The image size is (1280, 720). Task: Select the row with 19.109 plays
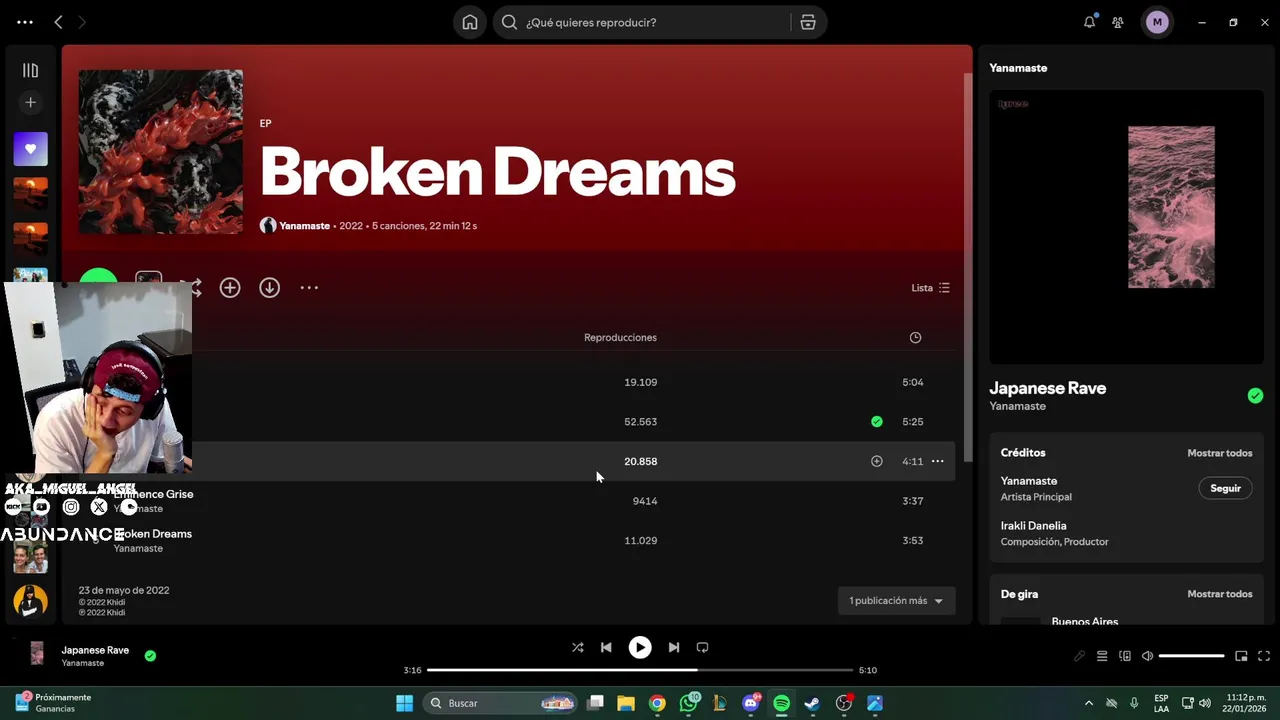(515, 382)
